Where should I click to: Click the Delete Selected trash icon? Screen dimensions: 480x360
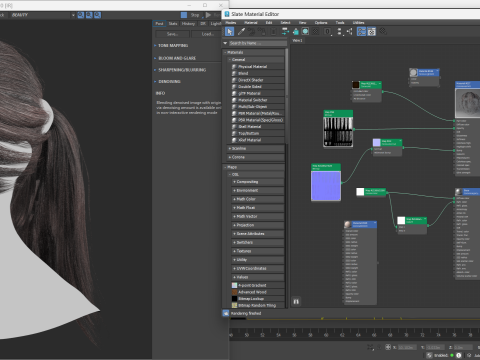point(273,32)
